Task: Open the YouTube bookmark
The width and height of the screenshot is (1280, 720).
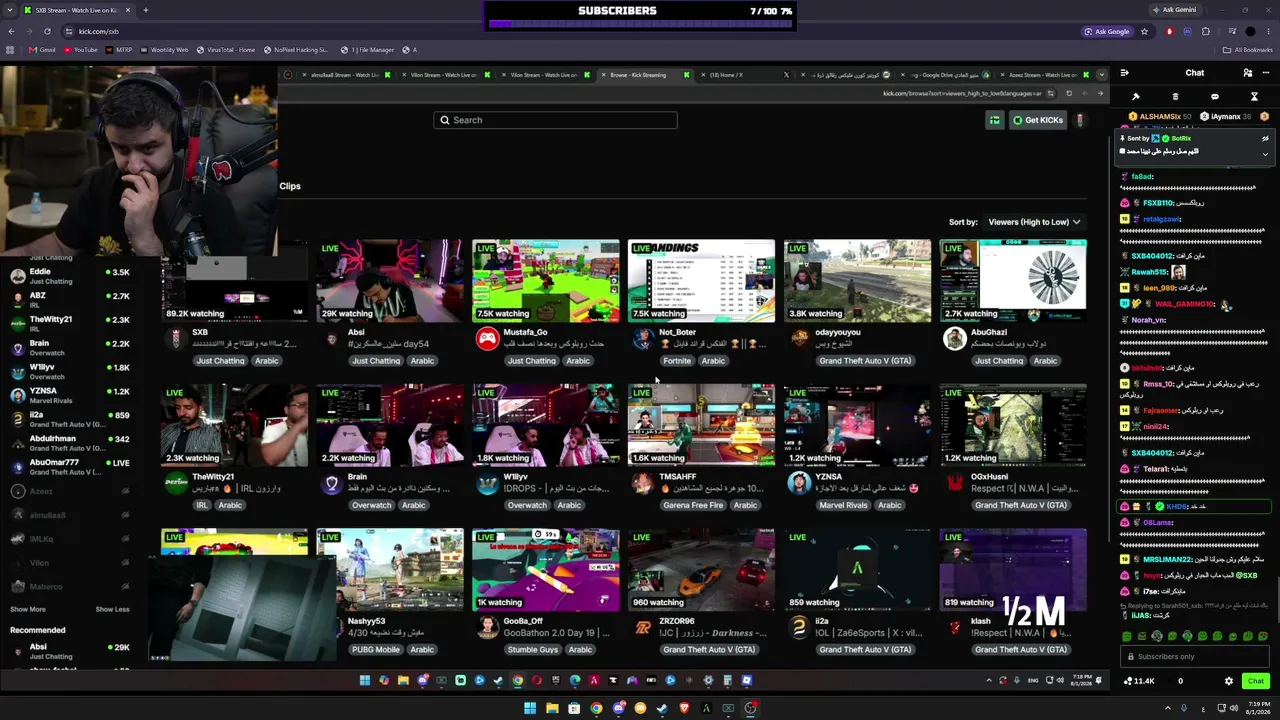Action: [81, 50]
